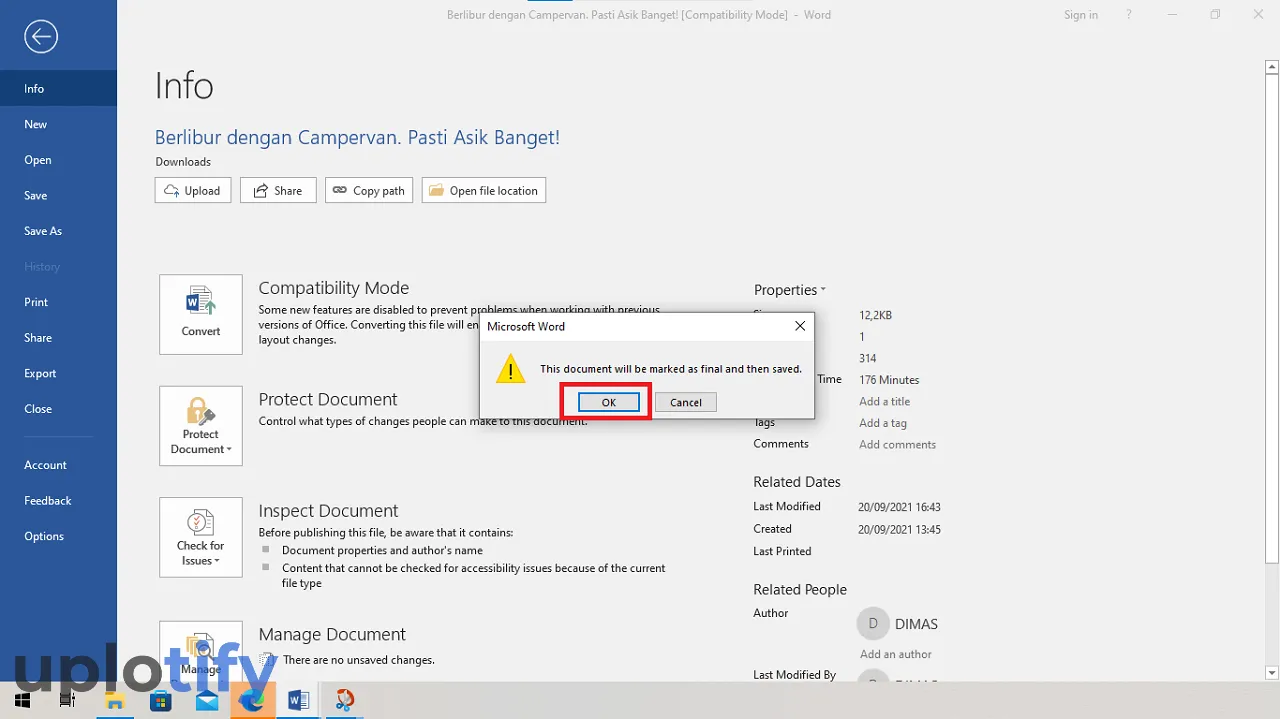The width and height of the screenshot is (1280, 719).
Task: Open the Print page
Action: coord(58,302)
